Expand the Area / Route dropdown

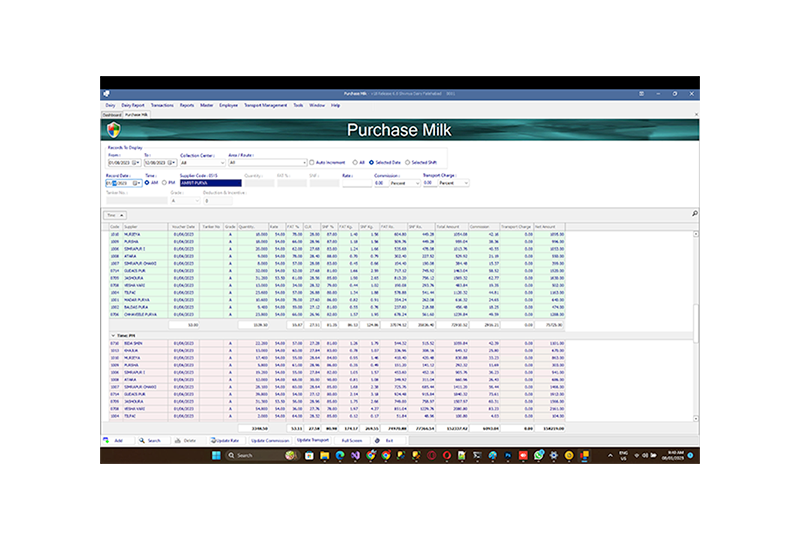coord(303,162)
